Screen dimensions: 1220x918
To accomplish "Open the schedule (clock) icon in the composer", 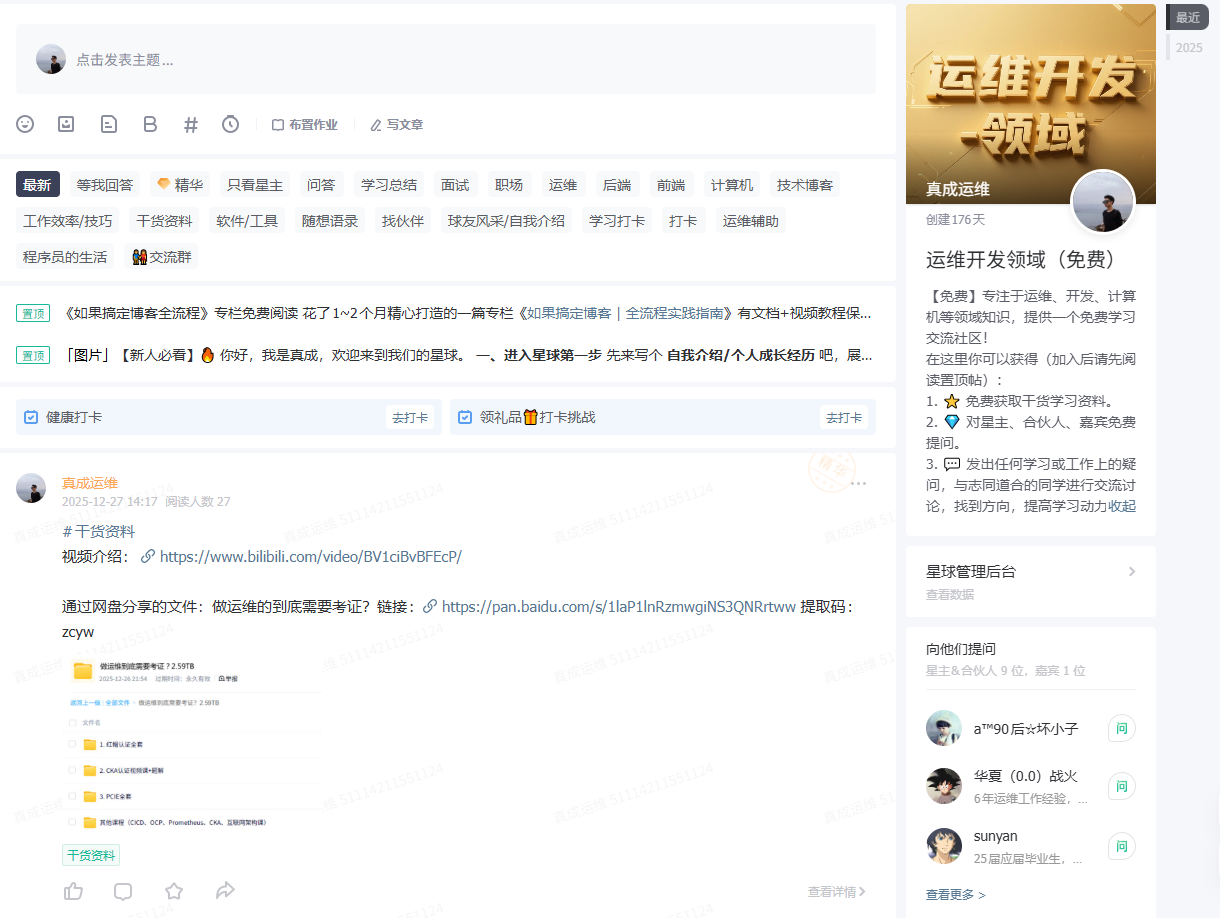I will [231, 124].
